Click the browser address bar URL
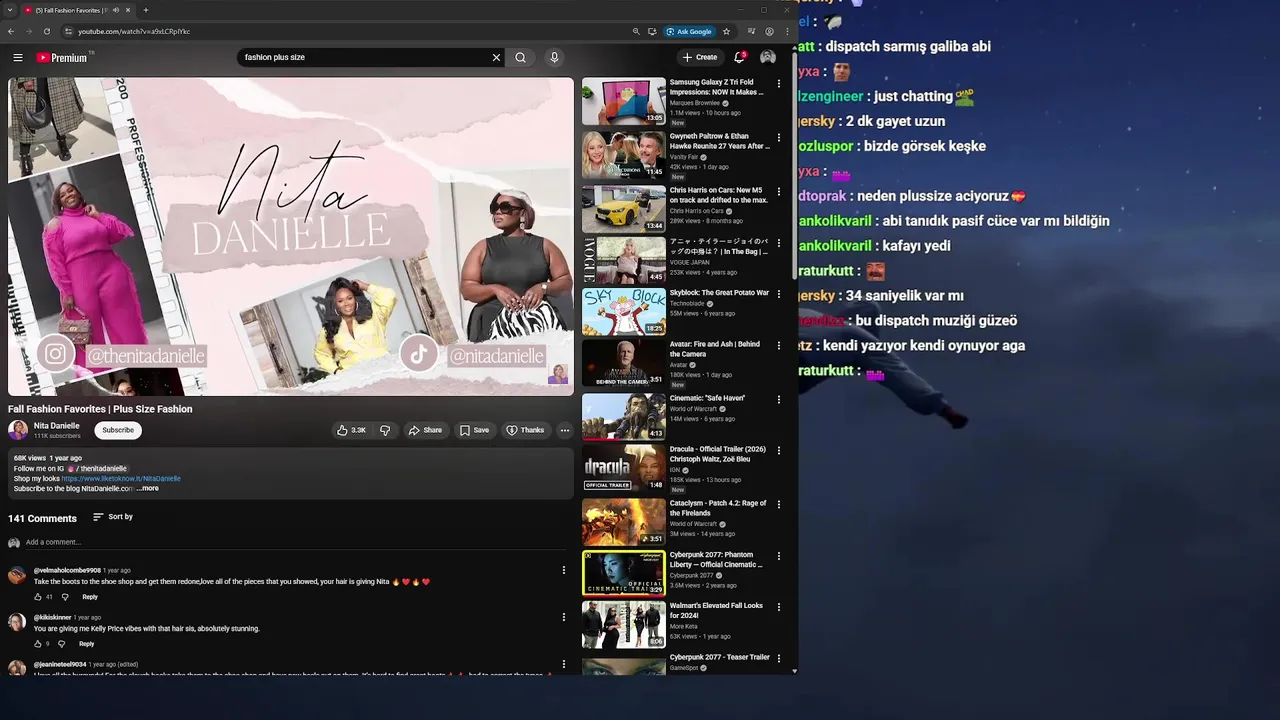Image resolution: width=1280 pixels, height=720 pixels. (x=134, y=31)
